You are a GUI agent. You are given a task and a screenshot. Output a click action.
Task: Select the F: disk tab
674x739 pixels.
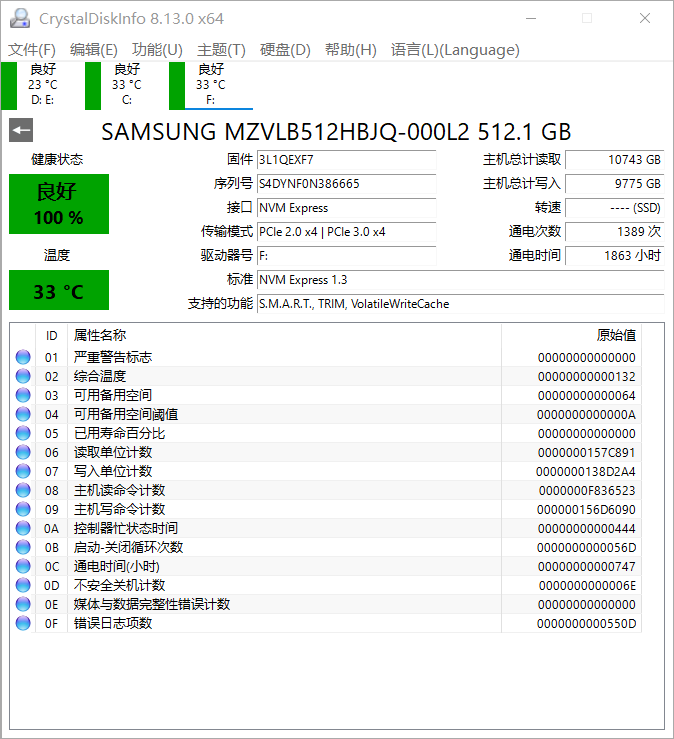[x=211, y=85]
